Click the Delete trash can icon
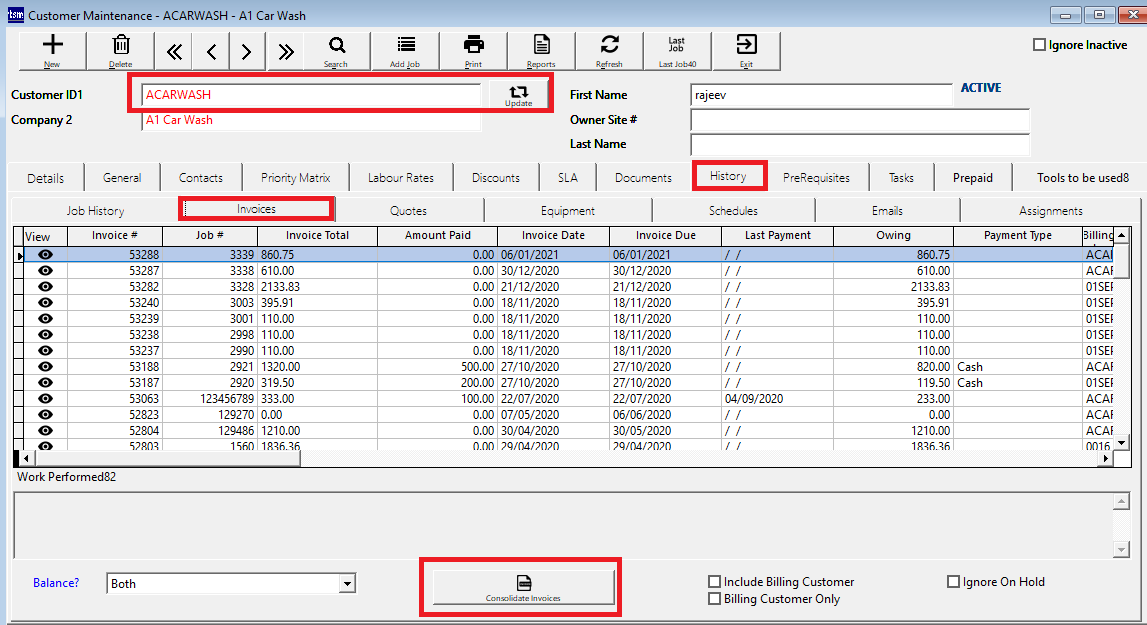This screenshot has height=625, width=1147. tap(121, 48)
